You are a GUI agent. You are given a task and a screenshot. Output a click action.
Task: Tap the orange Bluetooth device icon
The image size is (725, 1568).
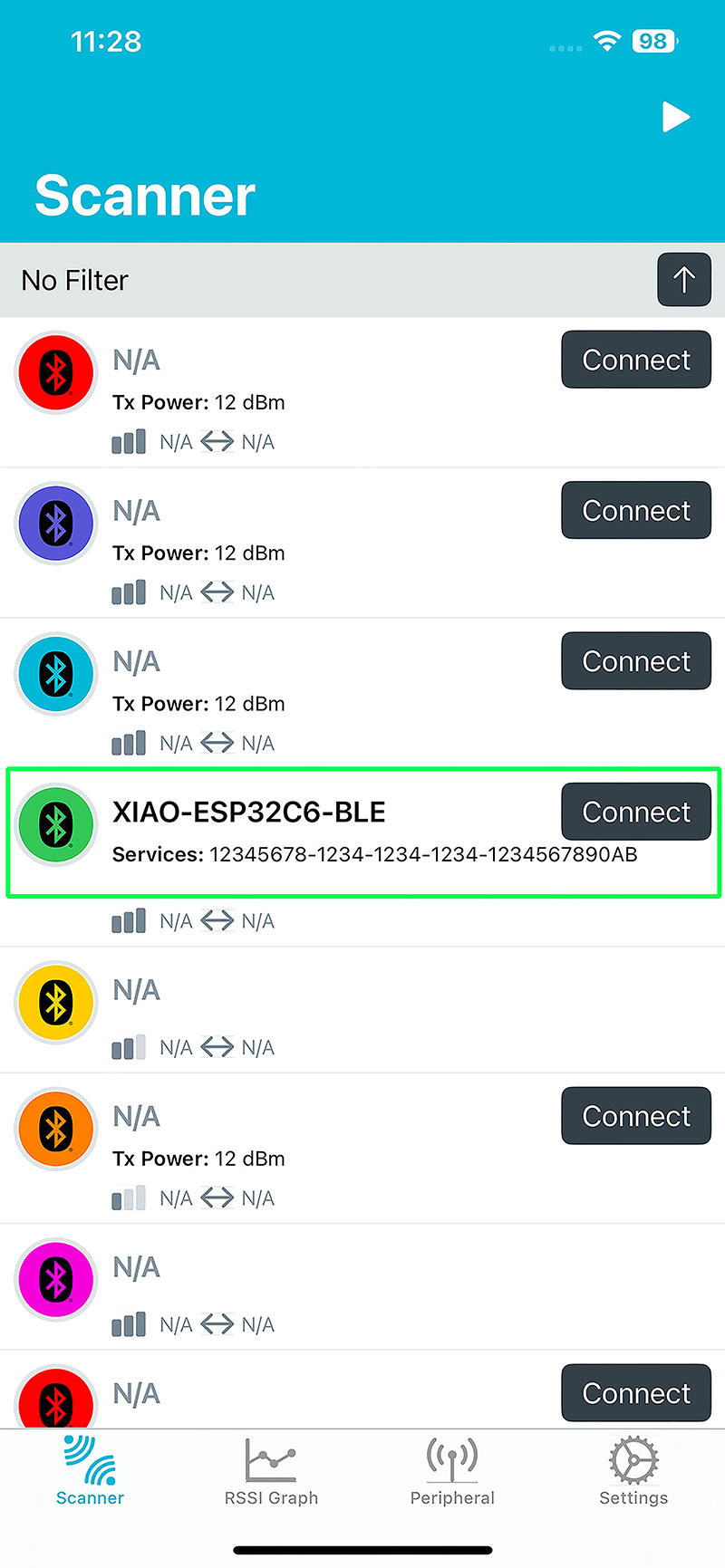(56, 1129)
